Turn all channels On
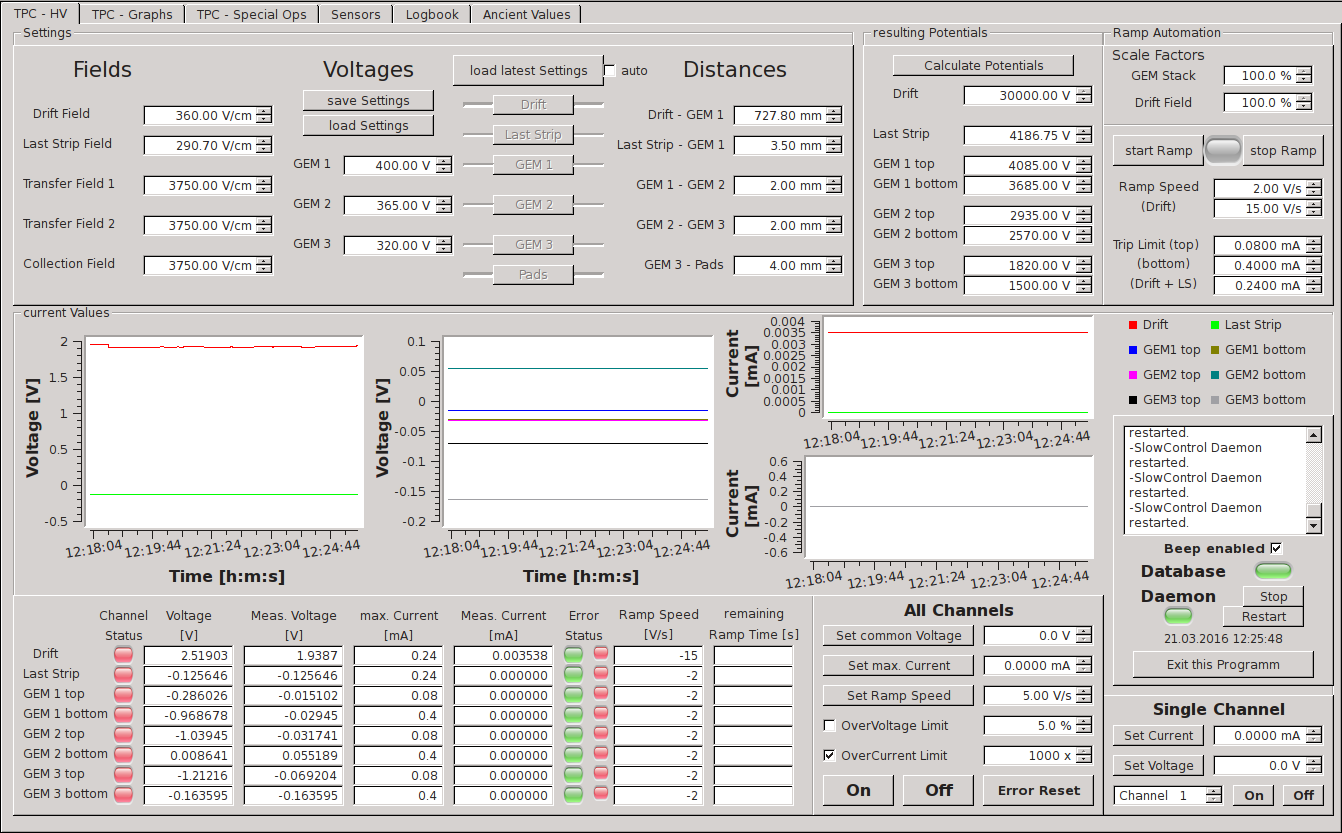 click(858, 790)
